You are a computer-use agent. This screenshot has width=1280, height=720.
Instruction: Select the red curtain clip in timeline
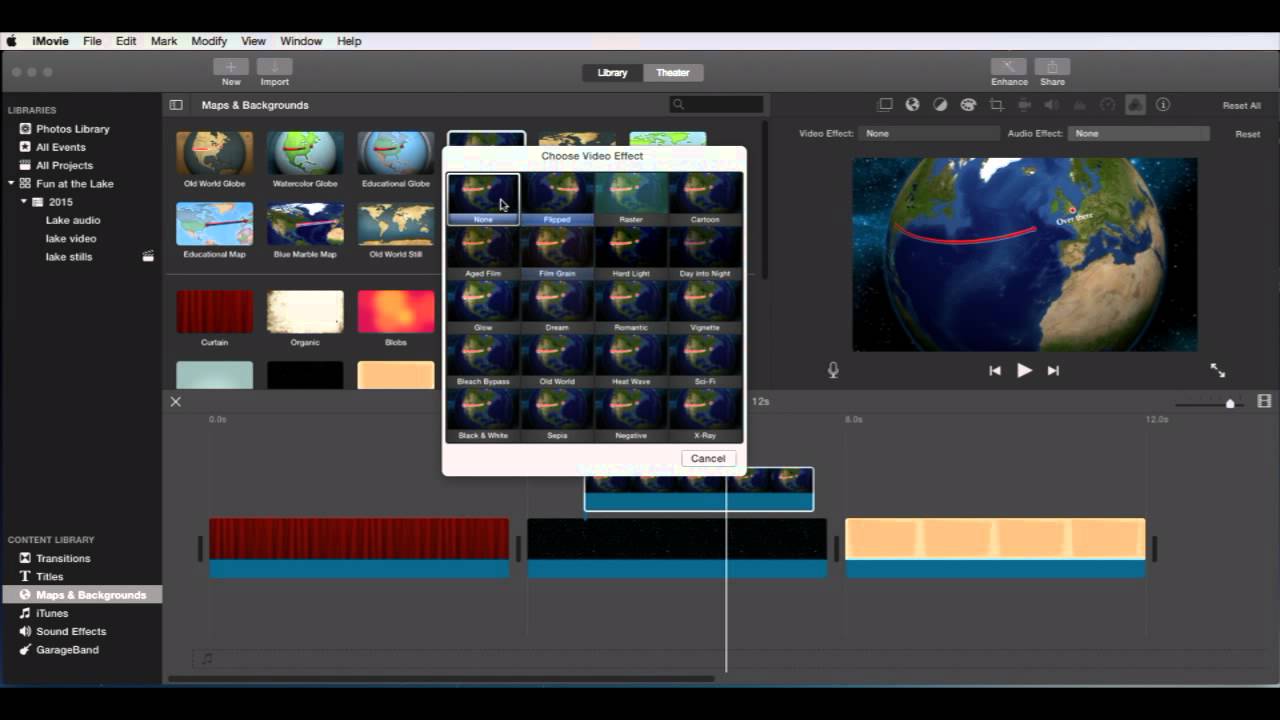(359, 548)
